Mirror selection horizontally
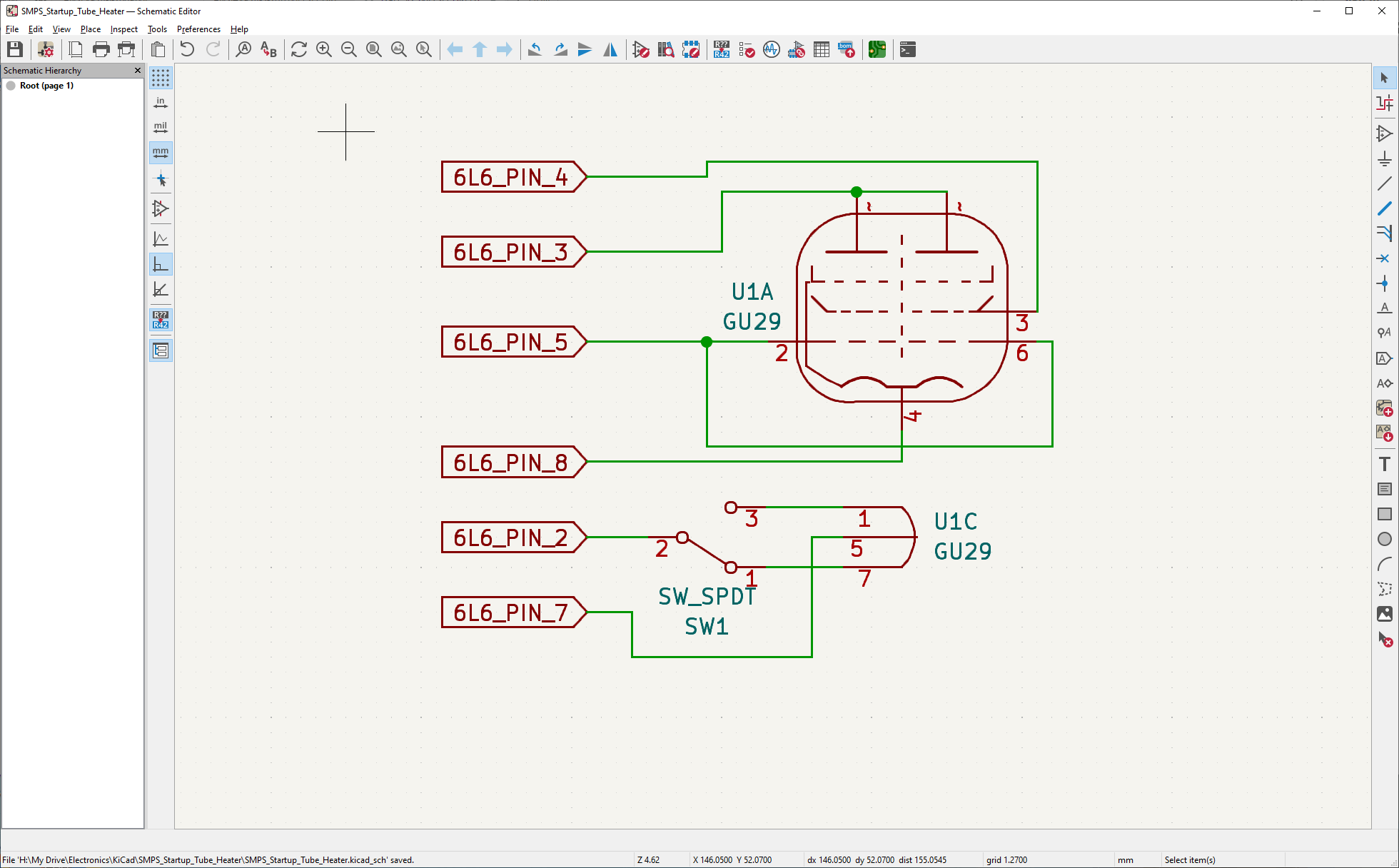 [610, 49]
